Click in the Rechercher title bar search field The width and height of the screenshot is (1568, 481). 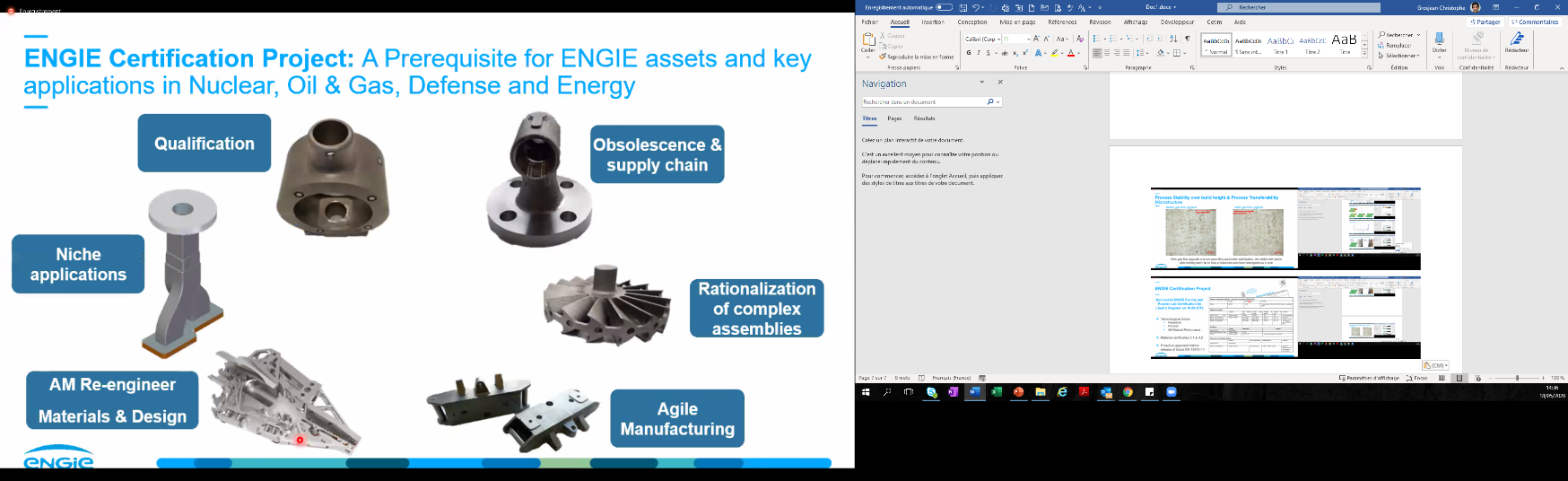pyautogui.click(x=1299, y=7)
